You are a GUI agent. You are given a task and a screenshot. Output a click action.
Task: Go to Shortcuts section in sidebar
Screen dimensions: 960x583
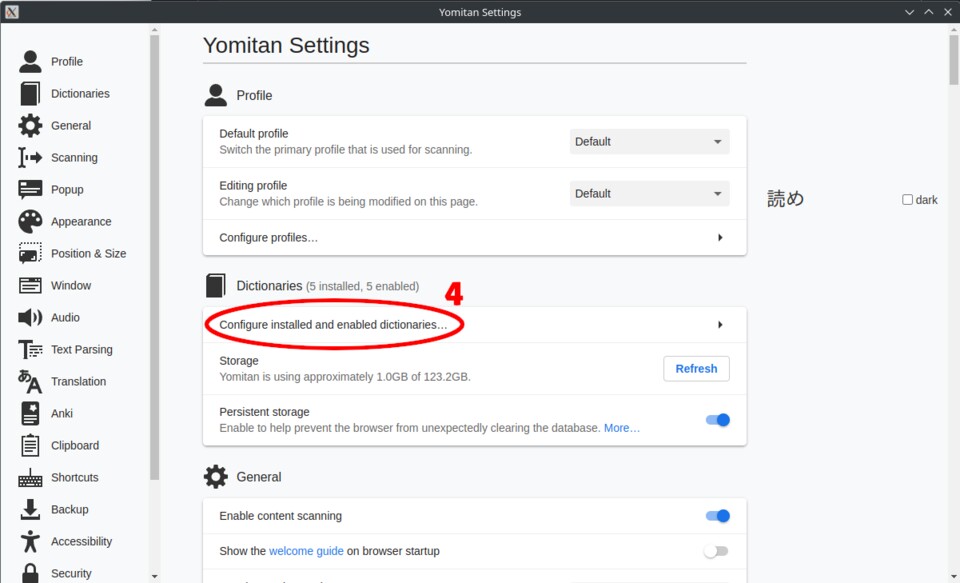click(75, 478)
